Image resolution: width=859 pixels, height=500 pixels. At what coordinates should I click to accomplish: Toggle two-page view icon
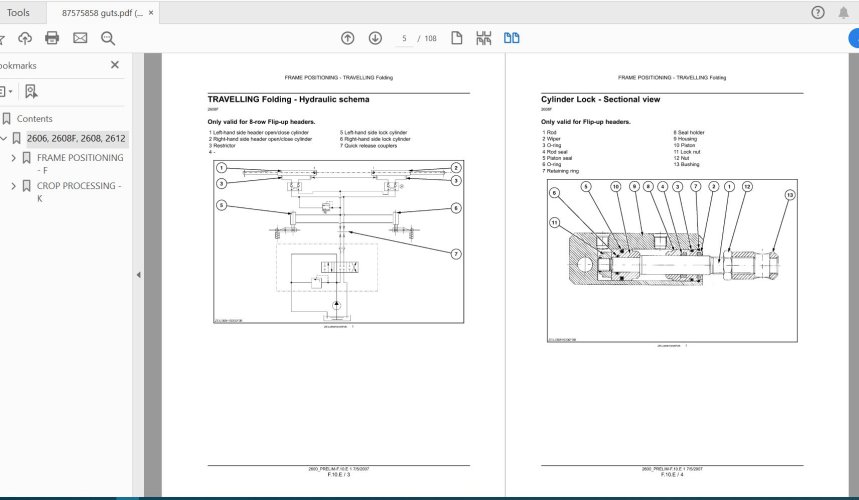point(512,38)
